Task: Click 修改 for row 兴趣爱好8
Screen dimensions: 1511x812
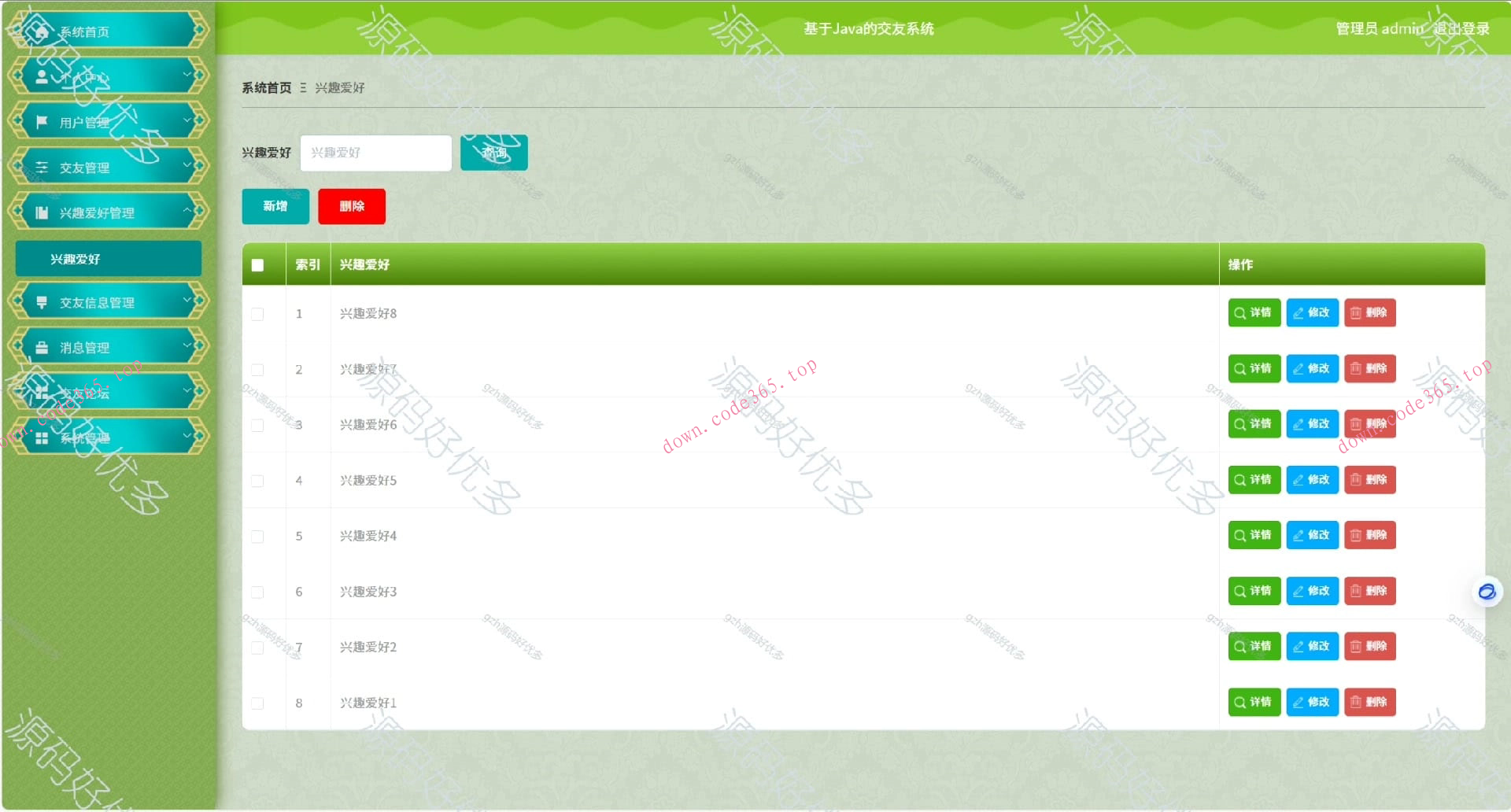Action: (x=1313, y=313)
